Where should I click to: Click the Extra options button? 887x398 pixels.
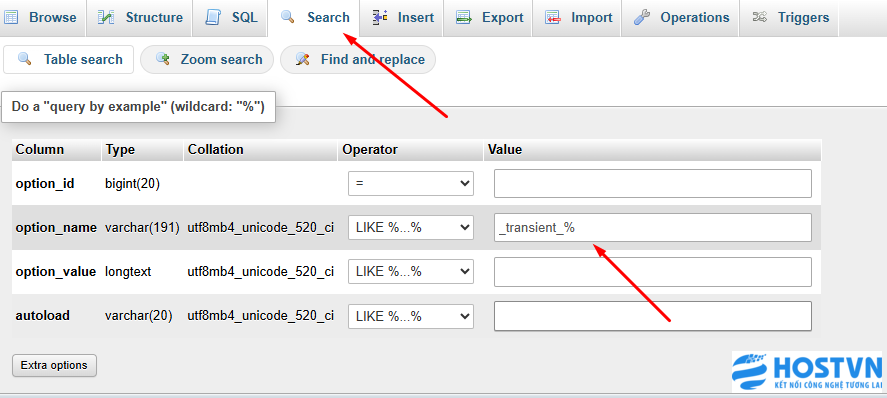click(x=54, y=365)
